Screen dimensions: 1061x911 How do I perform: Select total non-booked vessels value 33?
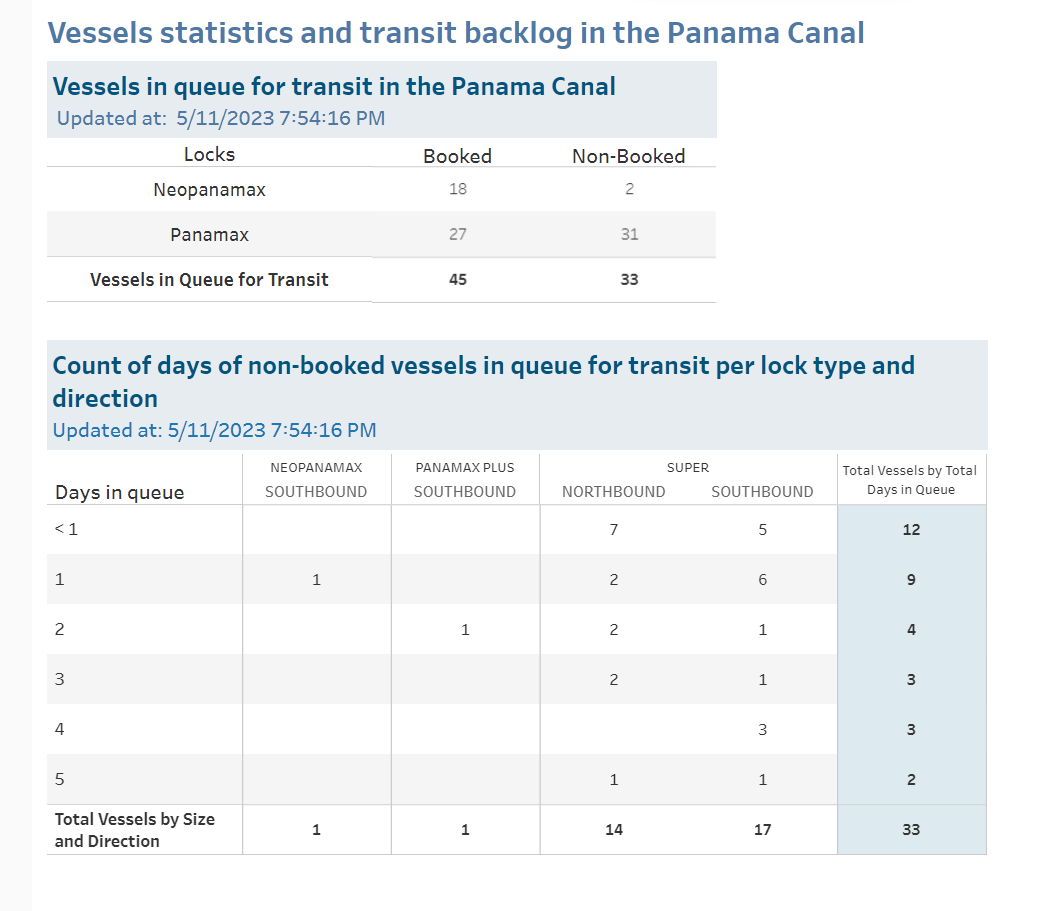tap(629, 280)
